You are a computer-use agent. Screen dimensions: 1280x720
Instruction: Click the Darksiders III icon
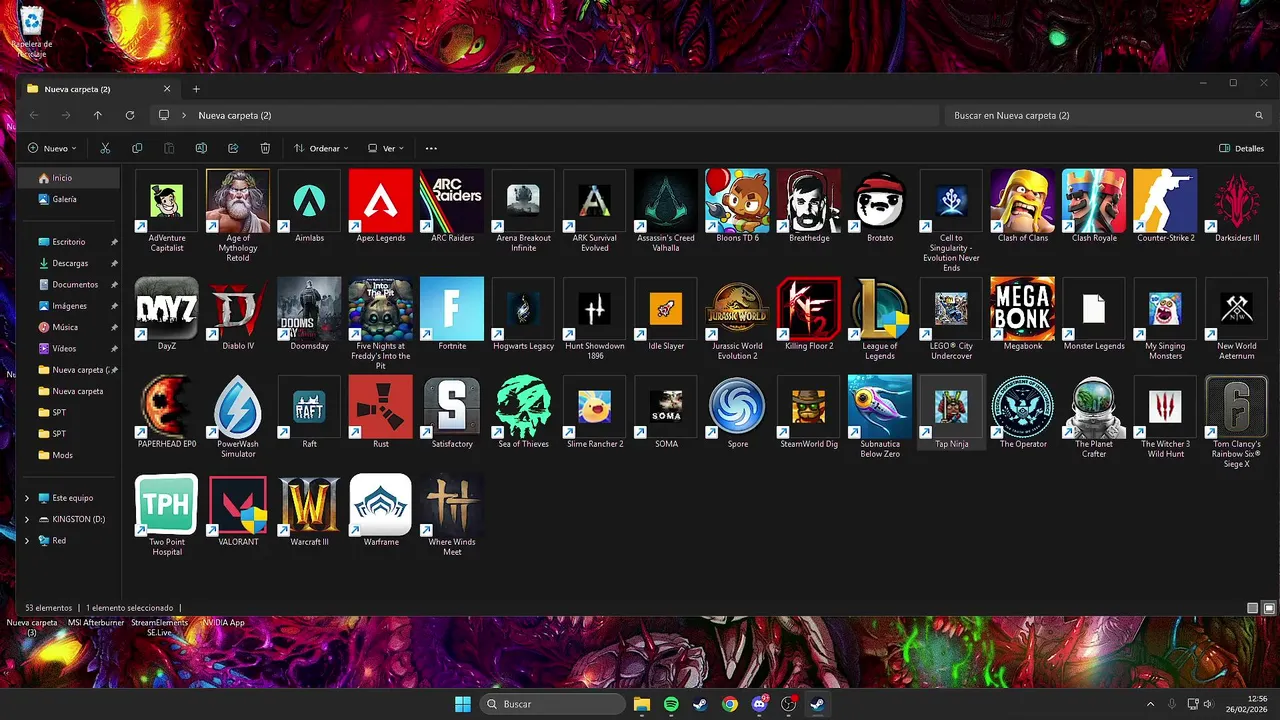(1237, 201)
